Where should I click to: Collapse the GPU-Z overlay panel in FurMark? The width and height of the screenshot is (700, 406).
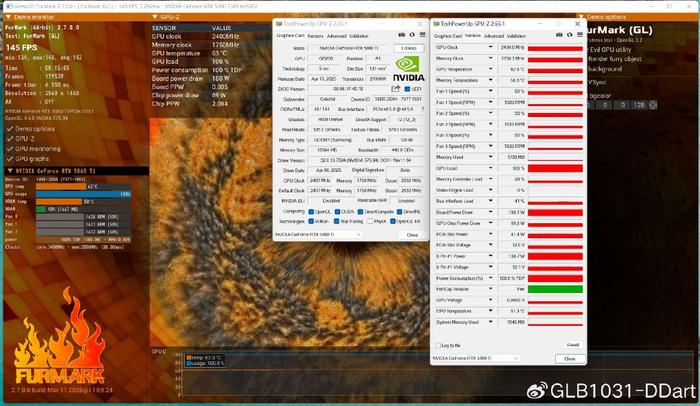155,17
